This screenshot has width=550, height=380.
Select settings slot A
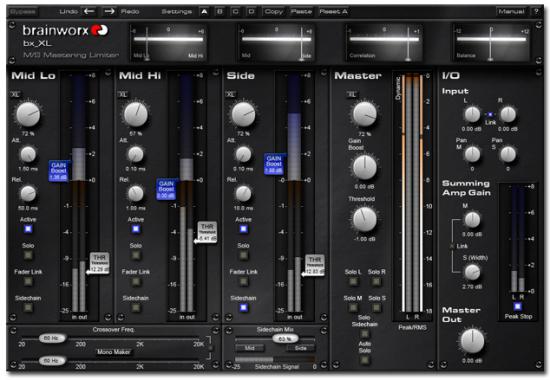tap(204, 12)
